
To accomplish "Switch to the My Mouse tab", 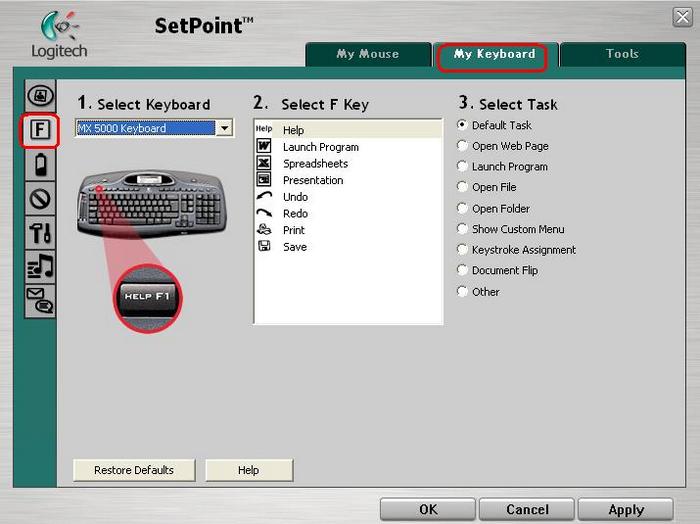I will 367,55.
